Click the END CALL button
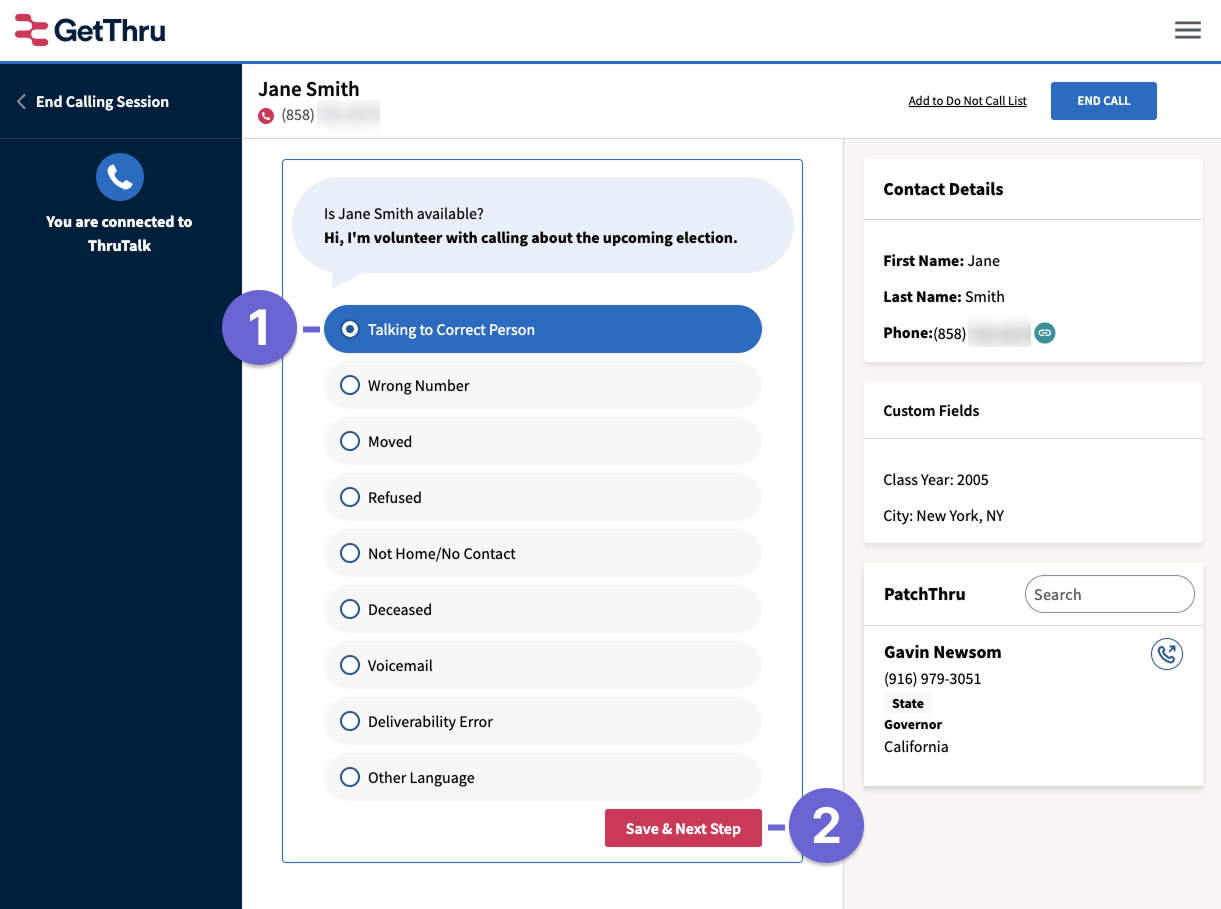Image resolution: width=1221 pixels, height=909 pixels. click(x=1104, y=101)
